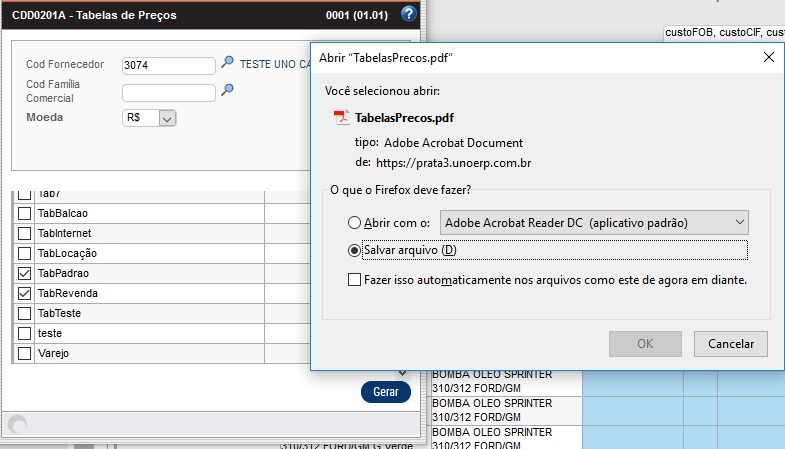
Task: Check the TabTeste checkbox
Action: point(25,313)
